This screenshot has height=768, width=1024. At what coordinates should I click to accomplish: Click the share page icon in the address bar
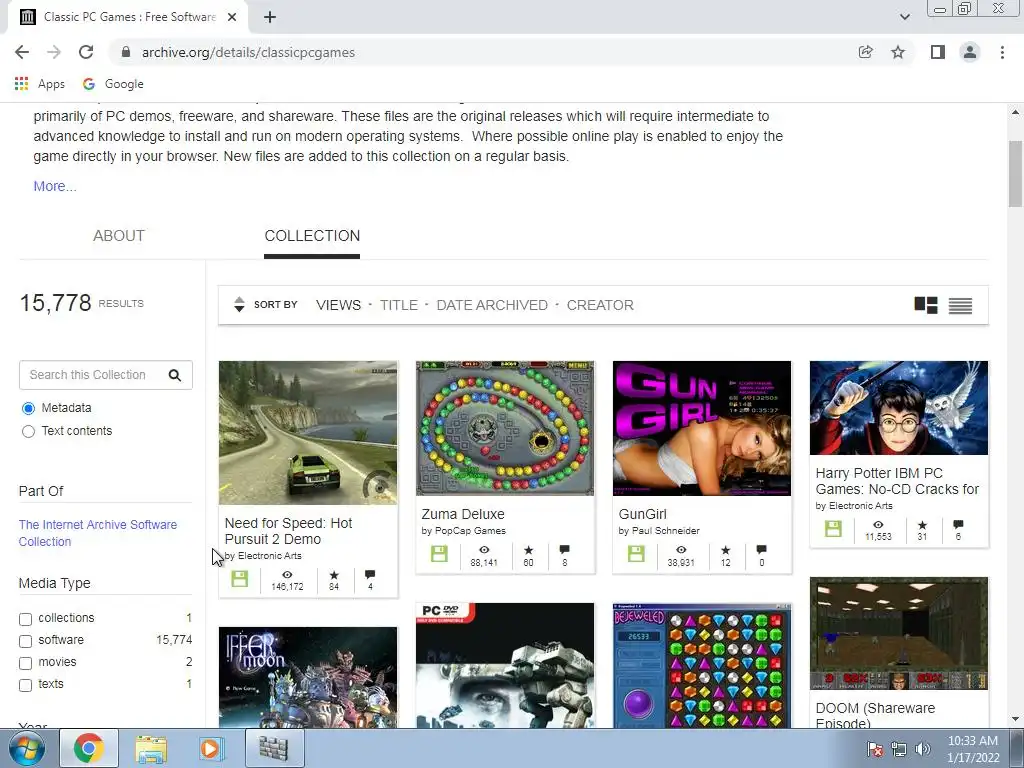(x=865, y=52)
